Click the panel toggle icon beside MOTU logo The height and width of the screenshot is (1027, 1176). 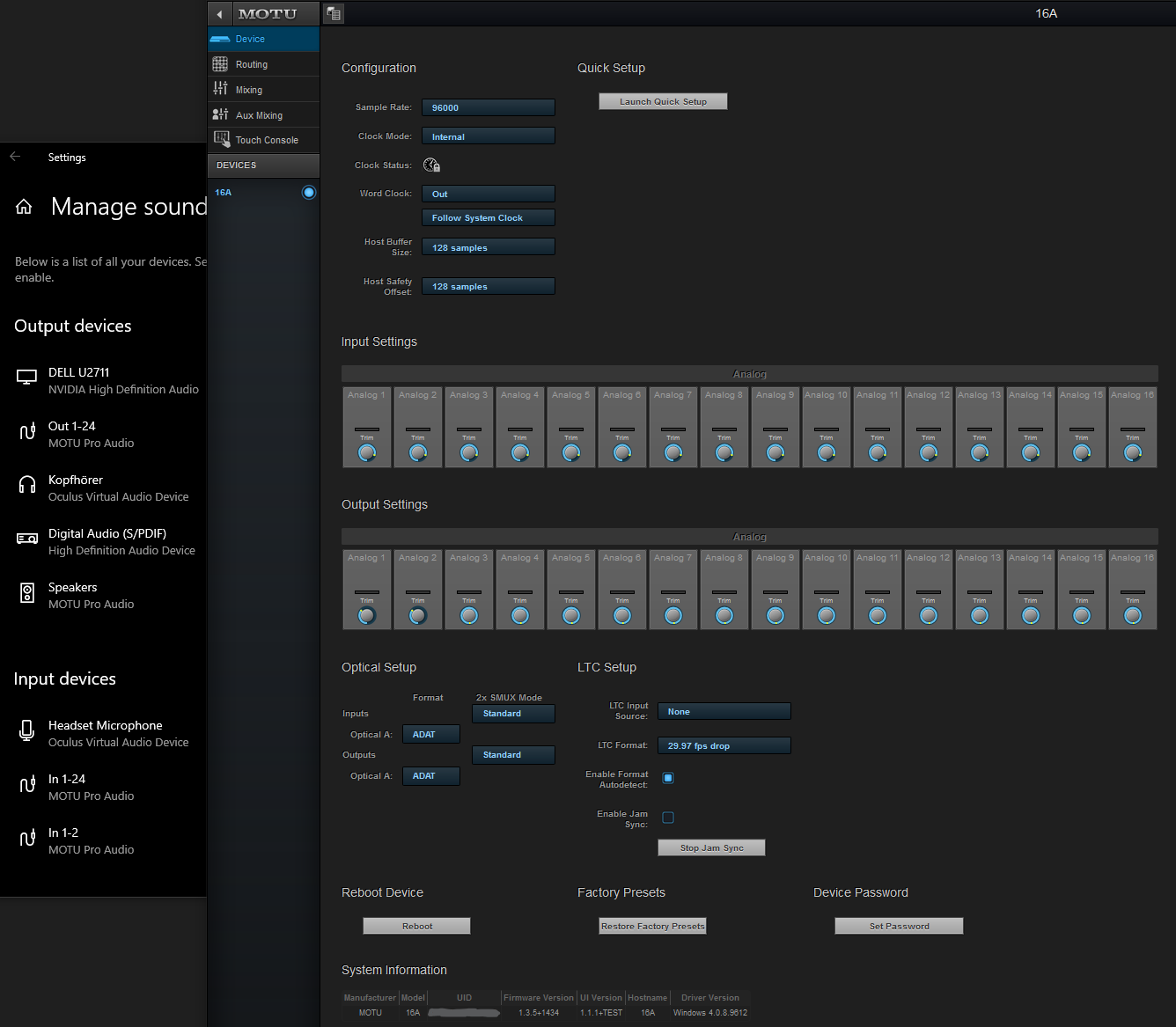334,14
